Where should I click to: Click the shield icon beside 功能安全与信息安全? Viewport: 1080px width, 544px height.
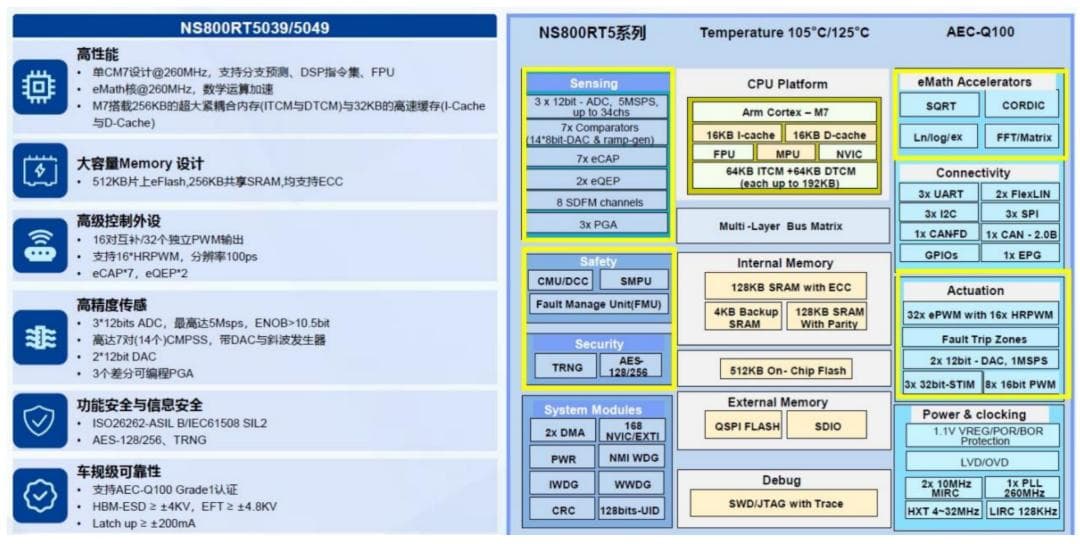click(39, 421)
